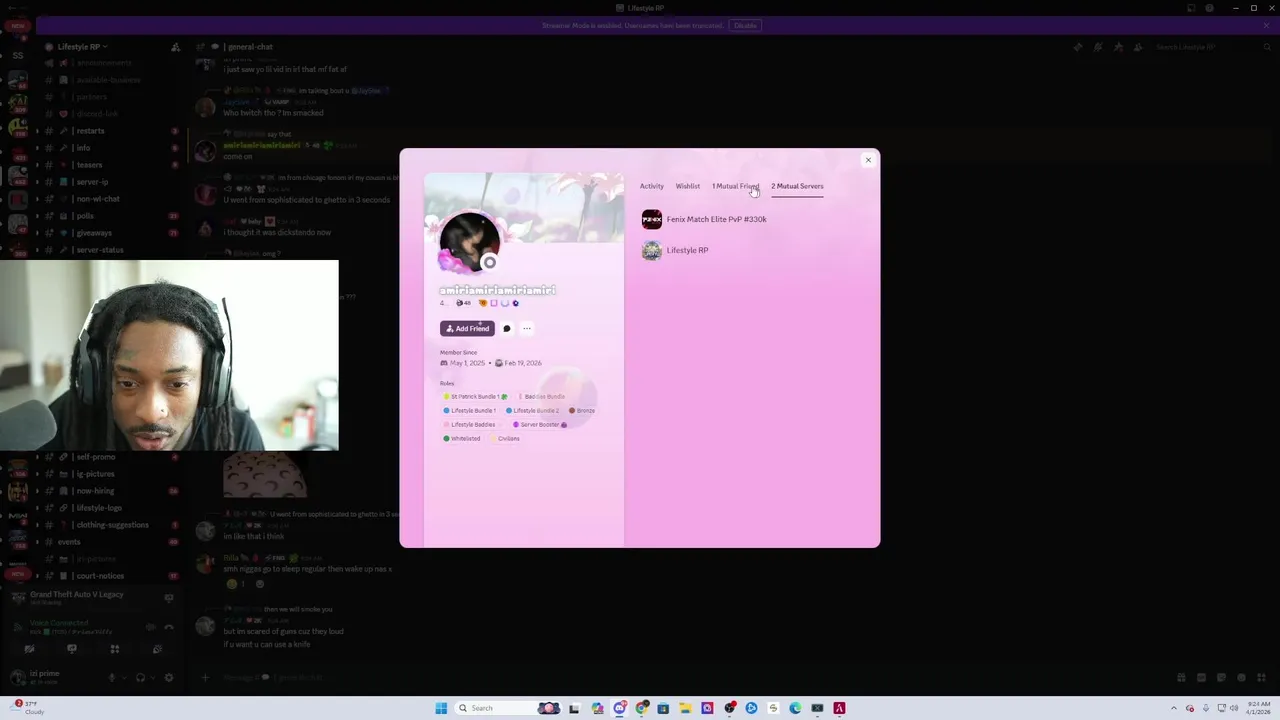This screenshot has height=720, width=1280.
Task: Open the info channel
Action: click(x=83, y=148)
